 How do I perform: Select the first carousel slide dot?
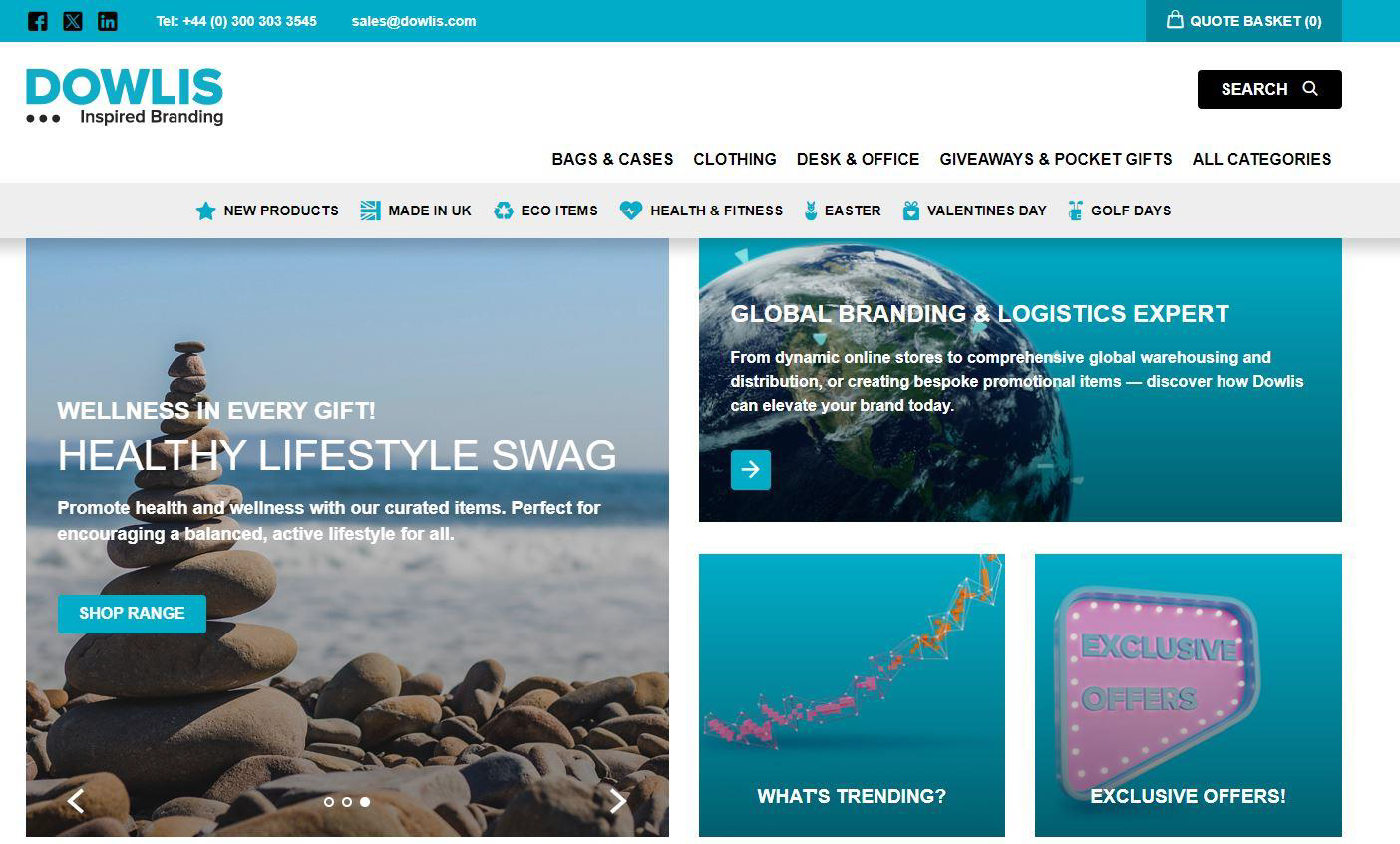coord(329,802)
